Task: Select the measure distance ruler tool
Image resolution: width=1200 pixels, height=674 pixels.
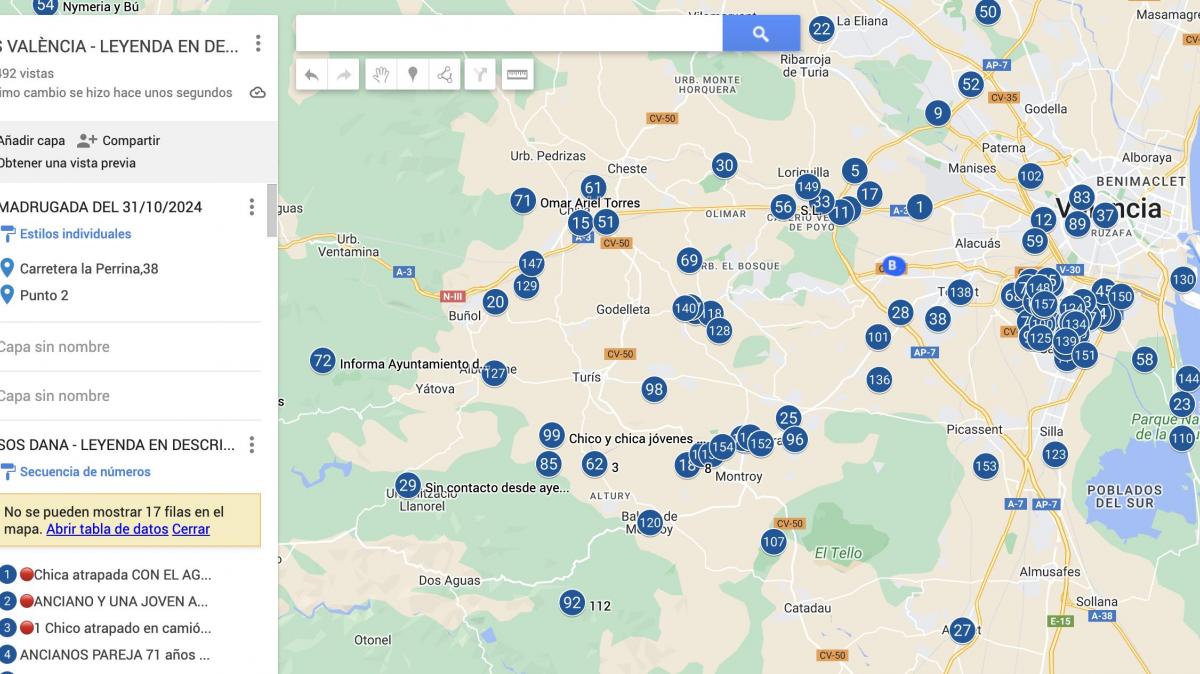Action: click(517, 74)
